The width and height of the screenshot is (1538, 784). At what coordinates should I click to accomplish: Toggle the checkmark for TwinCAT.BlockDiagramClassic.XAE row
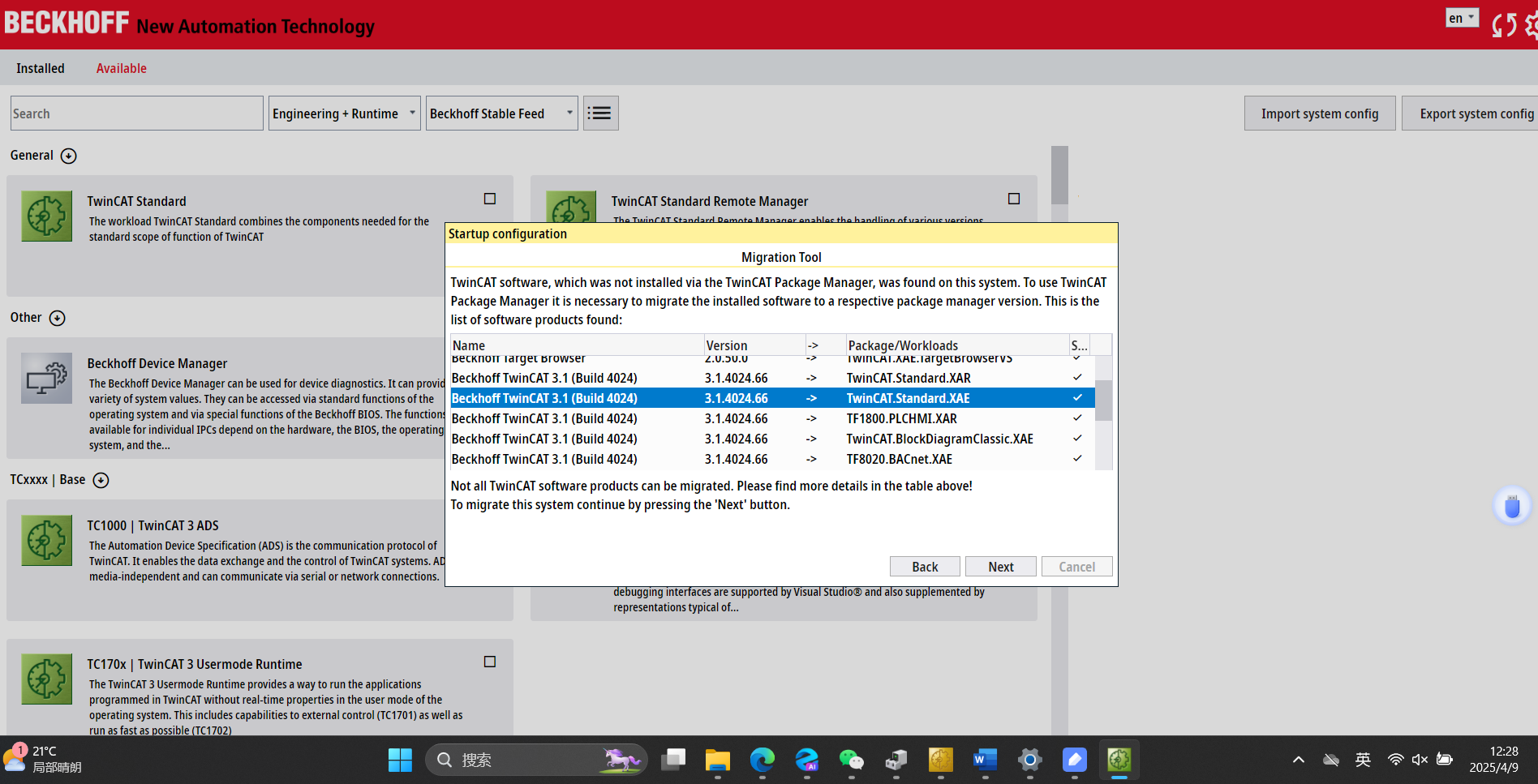[x=1077, y=439]
